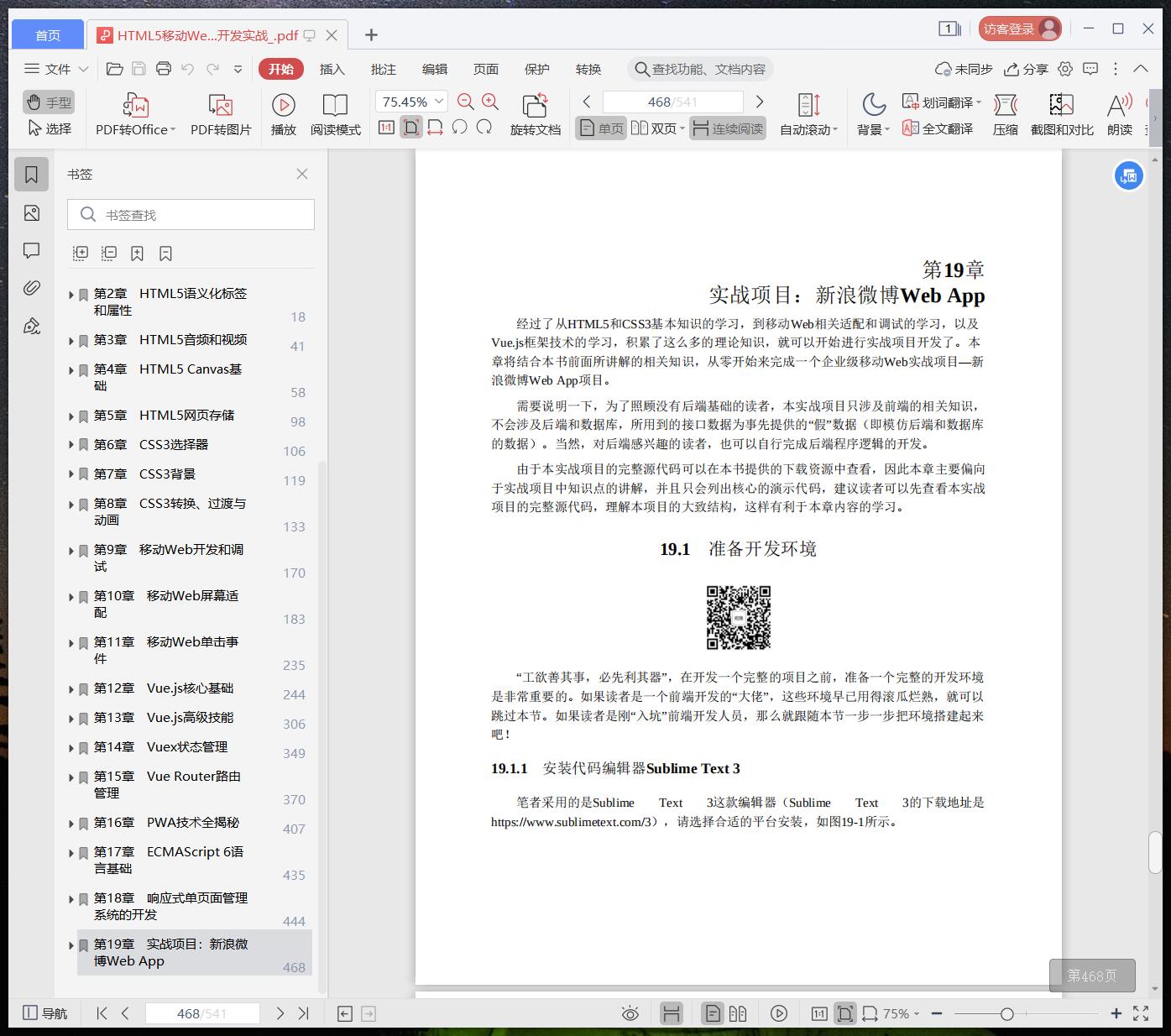Viewport: 1171px width, 1036px height.
Task: Toggle 导航 navigation pane in status bar
Action: pos(44,1013)
